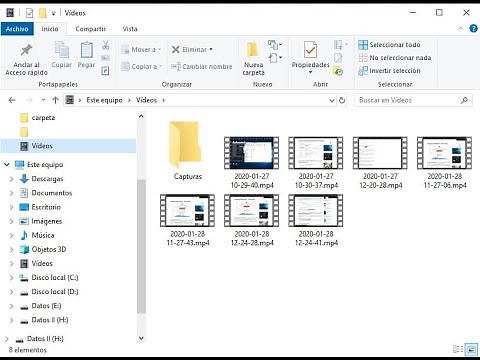Viewport: 480px width, 360px height.
Task: Select the 2020-01-28 11-27-06.mp4 video
Action: (x=445, y=163)
